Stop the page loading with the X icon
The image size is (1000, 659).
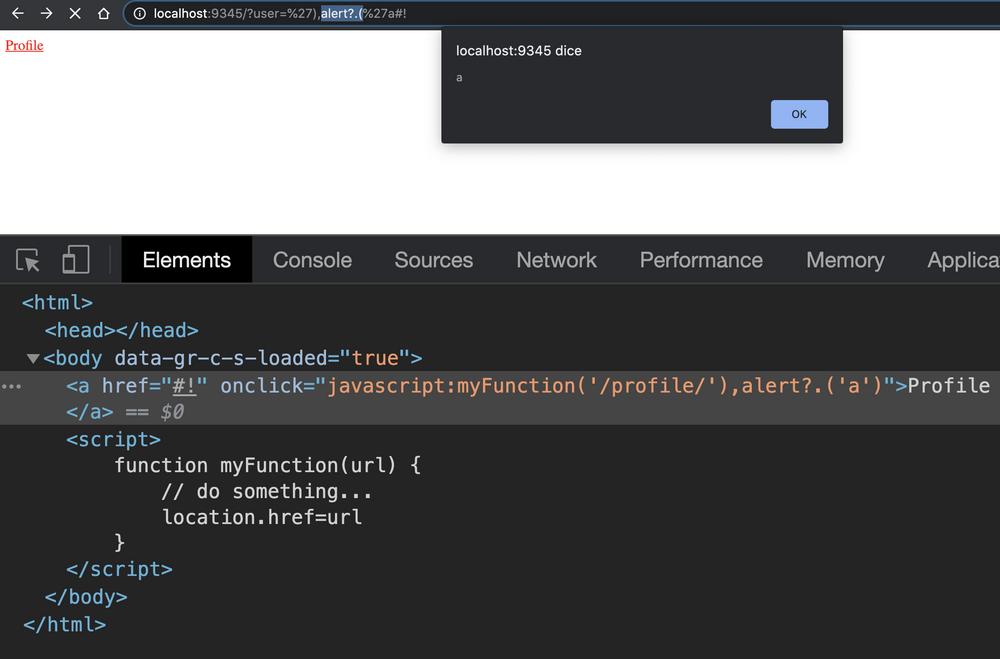point(76,14)
